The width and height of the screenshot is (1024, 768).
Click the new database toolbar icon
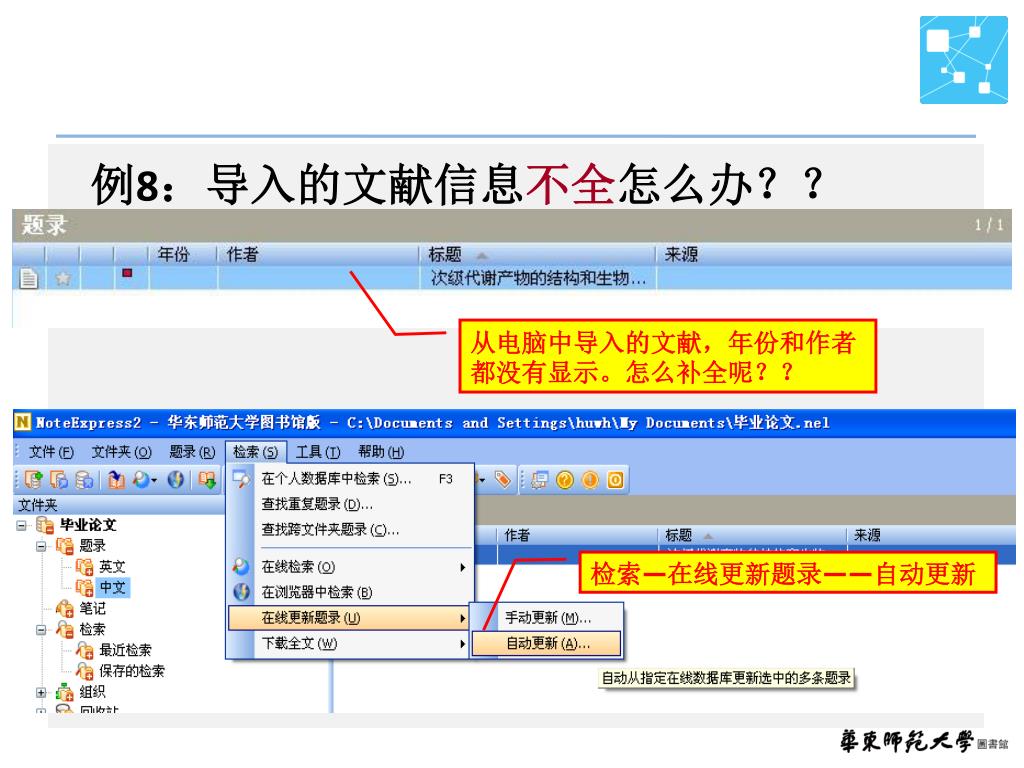pyautogui.click(x=33, y=480)
